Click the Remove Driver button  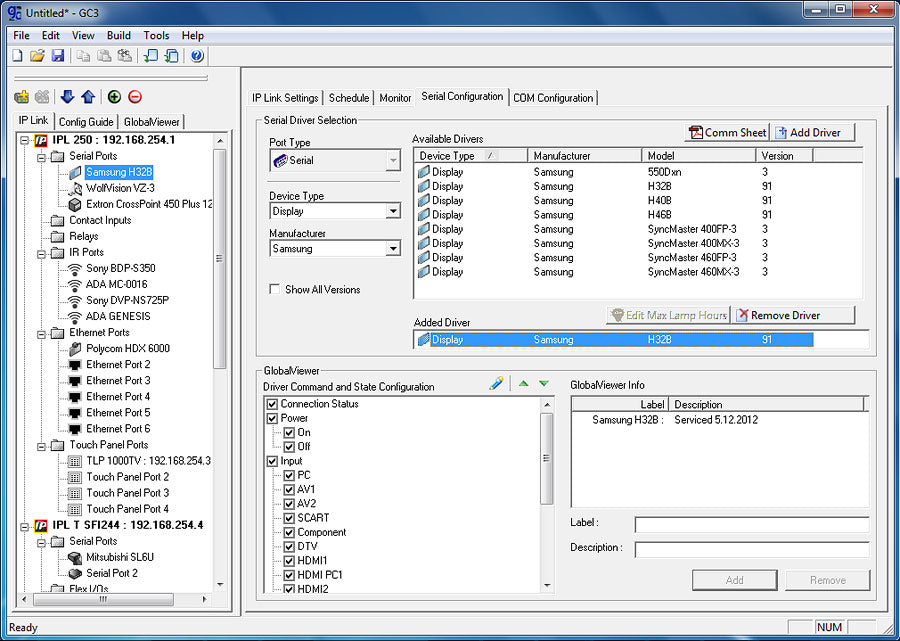794,315
